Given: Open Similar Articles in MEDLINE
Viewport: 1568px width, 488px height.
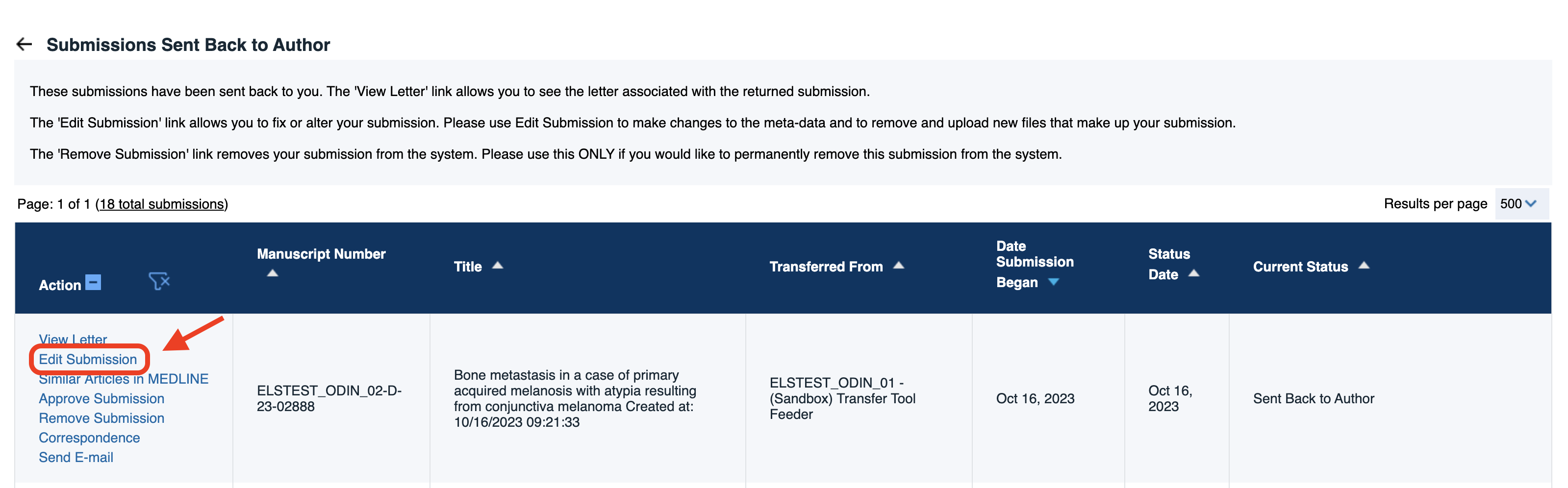Looking at the screenshot, I should 124,380.
